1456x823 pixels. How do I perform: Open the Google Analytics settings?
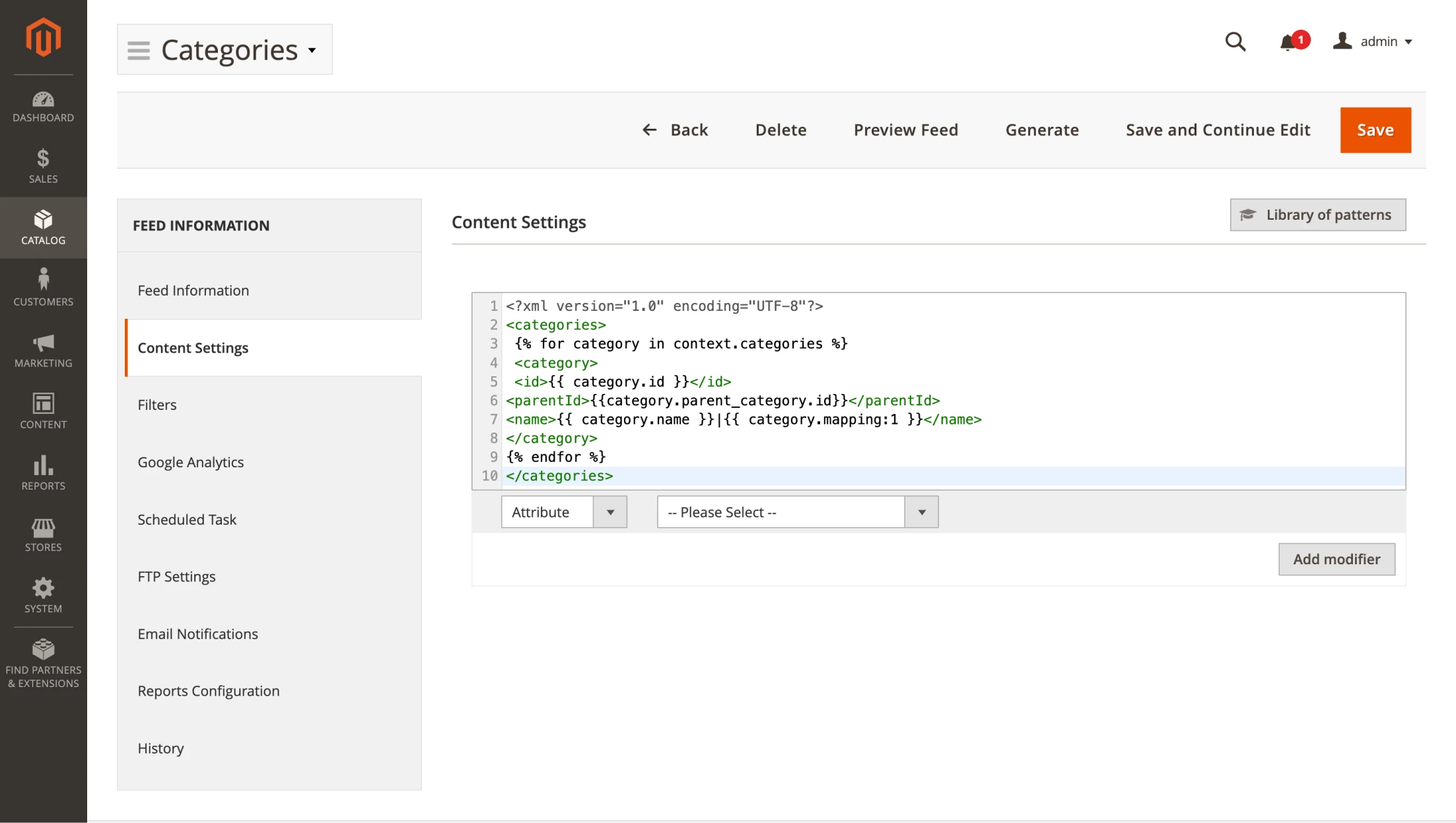(x=190, y=462)
